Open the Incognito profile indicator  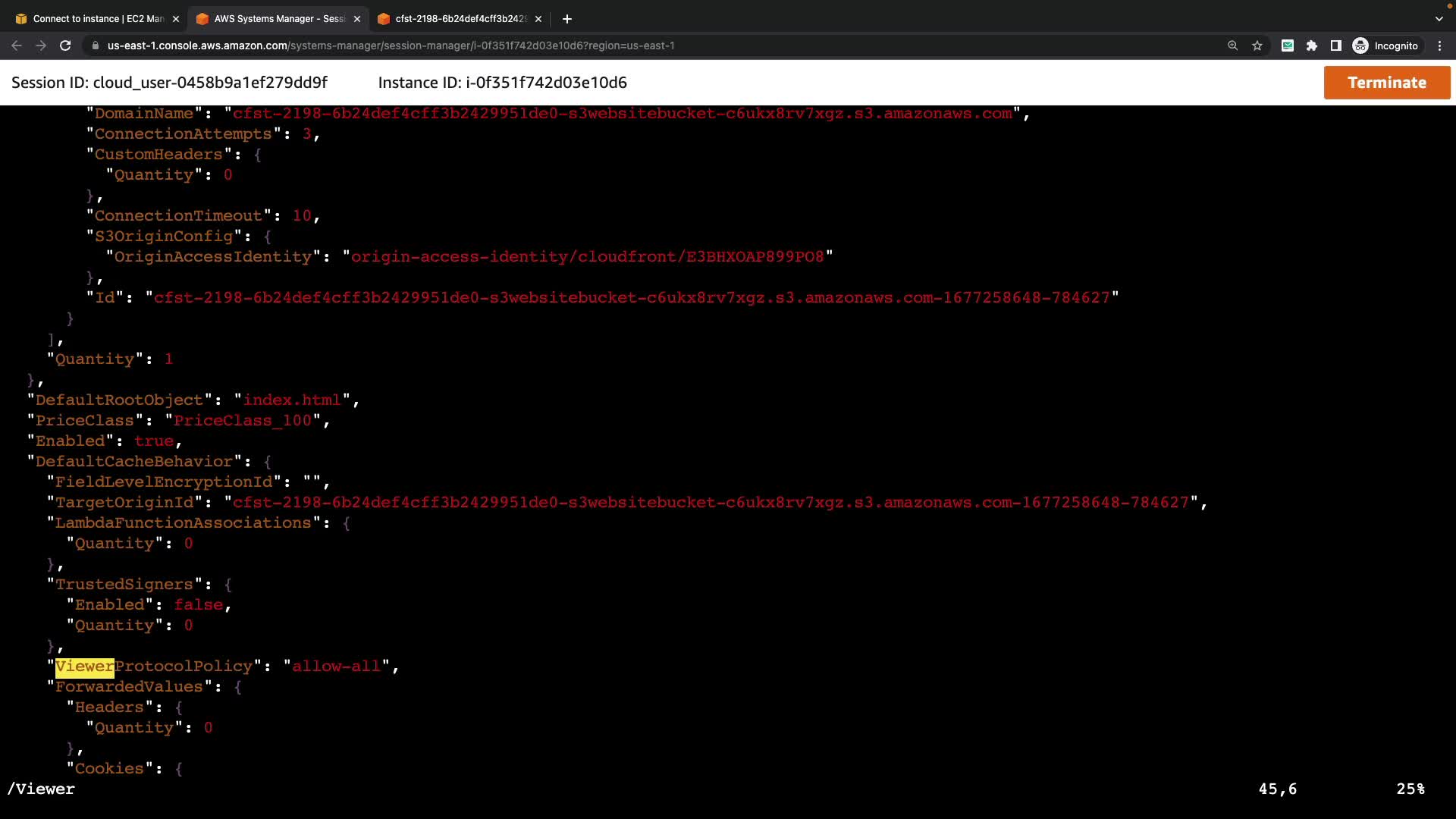(x=1386, y=45)
